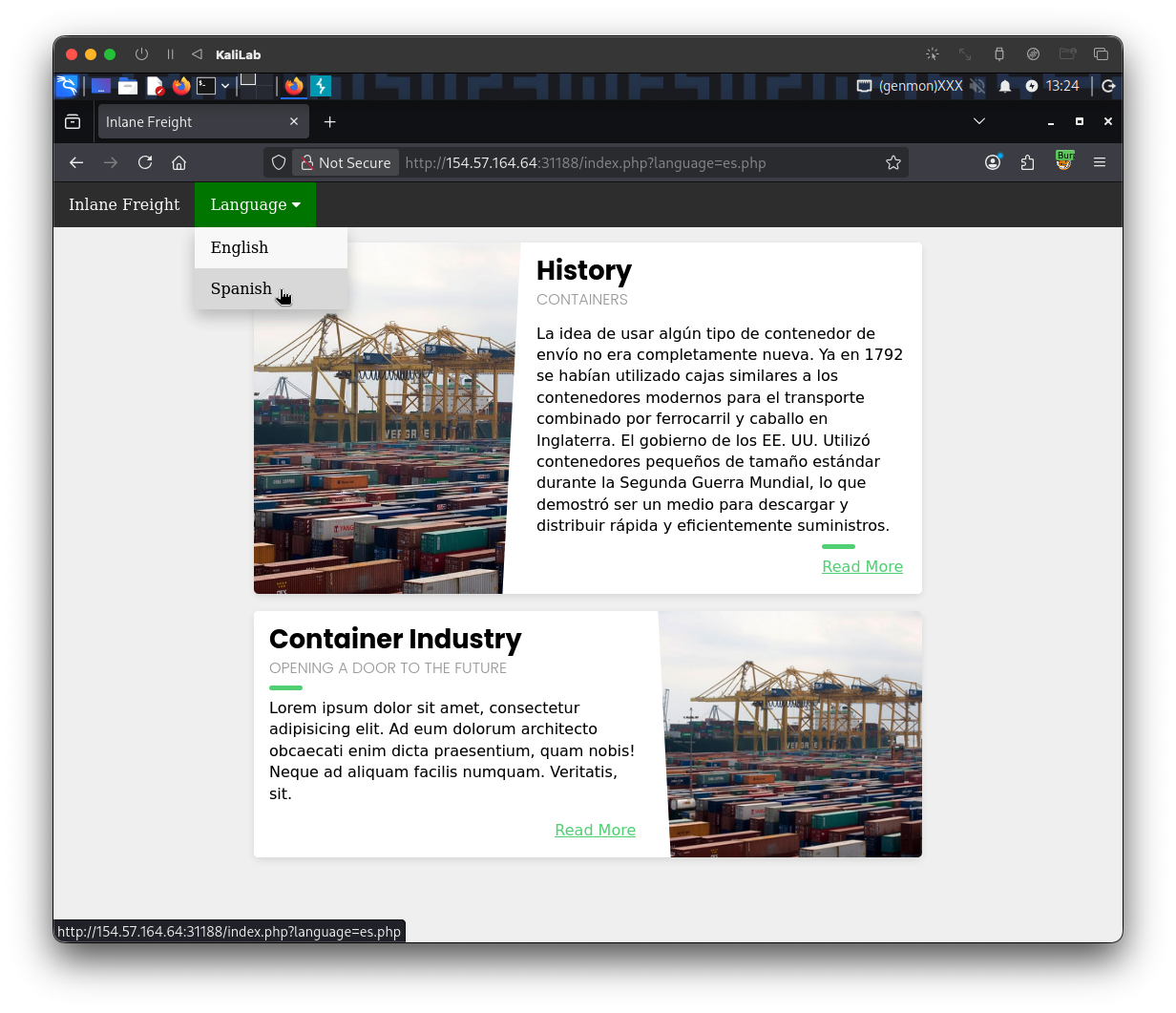Image resolution: width=1176 pixels, height=1013 pixels.
Task: Click the Not Secure connection indicator
Action: coord(346,163)
